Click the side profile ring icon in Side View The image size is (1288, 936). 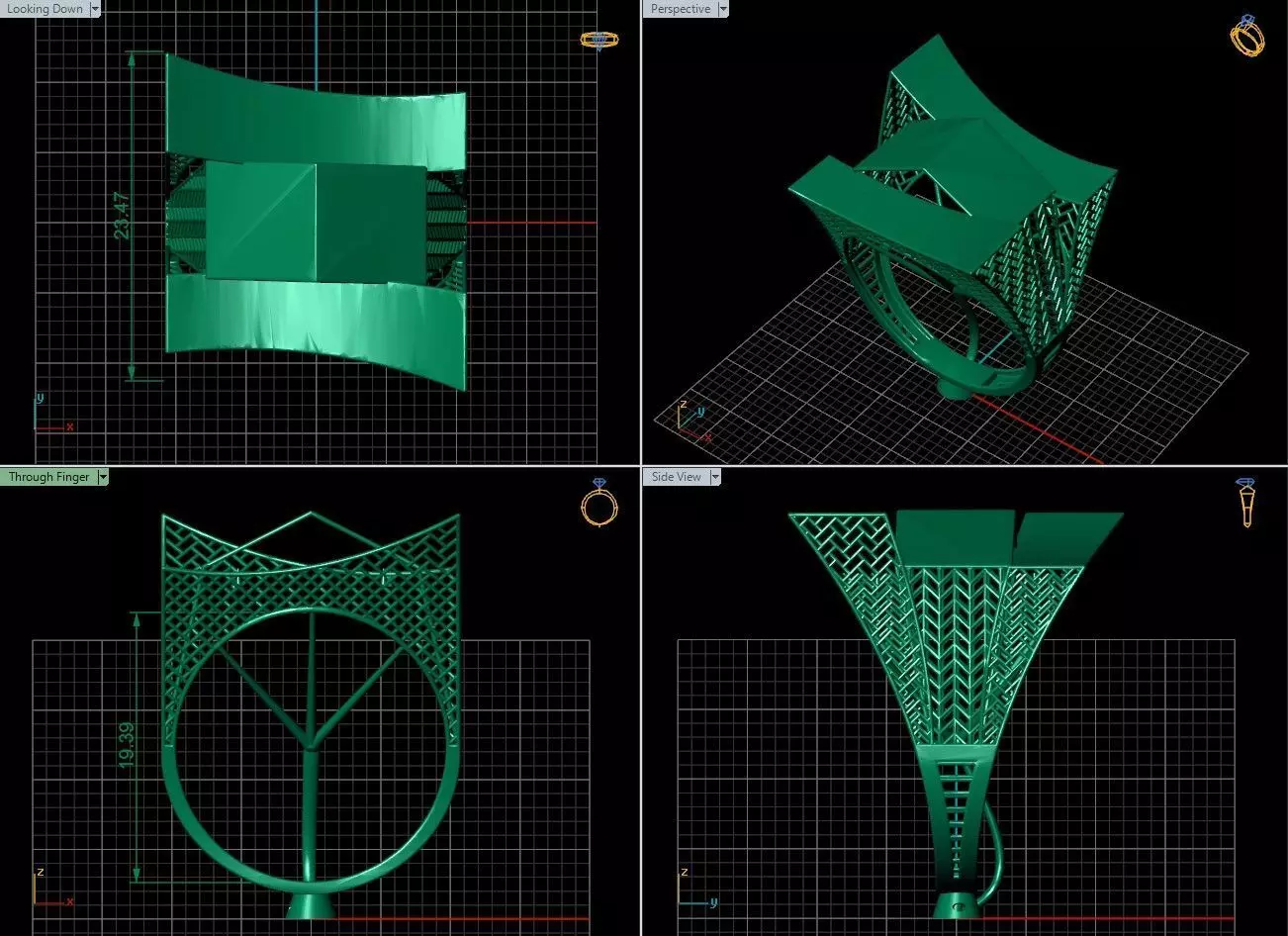[x=1246, y=502]
